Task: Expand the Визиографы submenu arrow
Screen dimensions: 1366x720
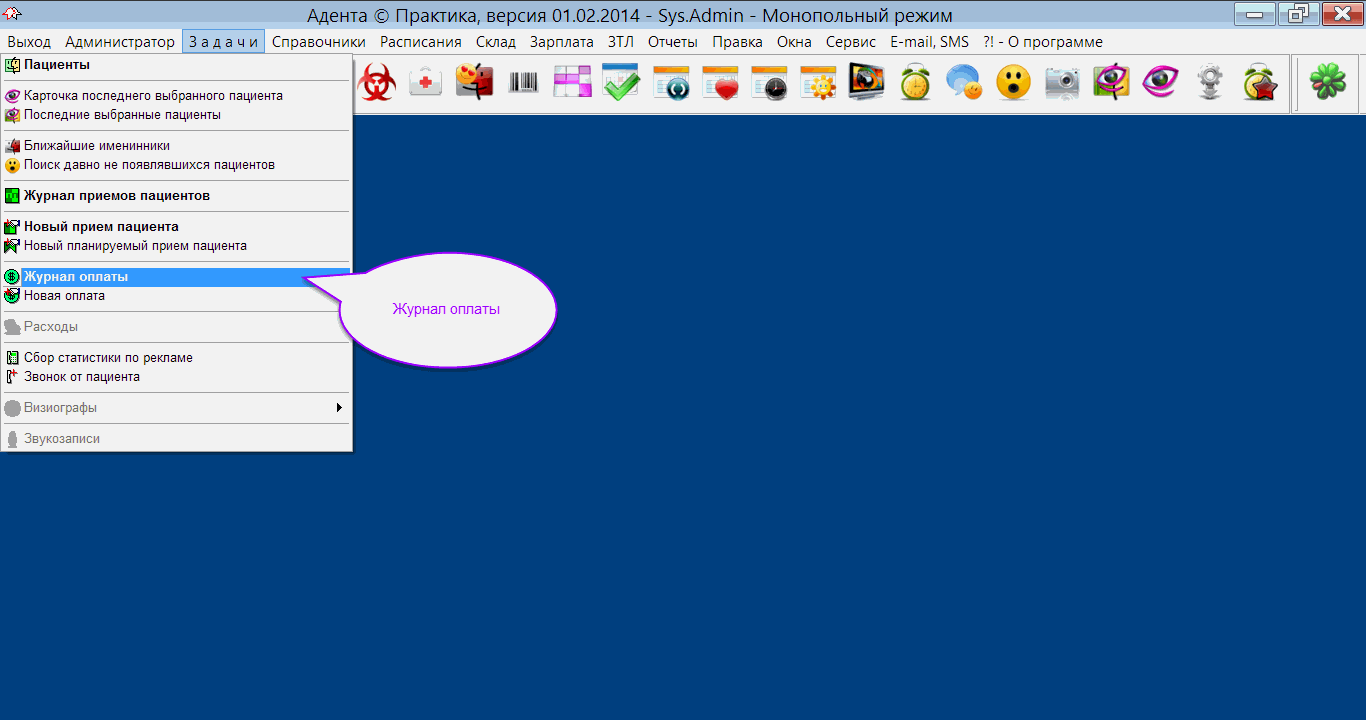Action: [339, 408]
